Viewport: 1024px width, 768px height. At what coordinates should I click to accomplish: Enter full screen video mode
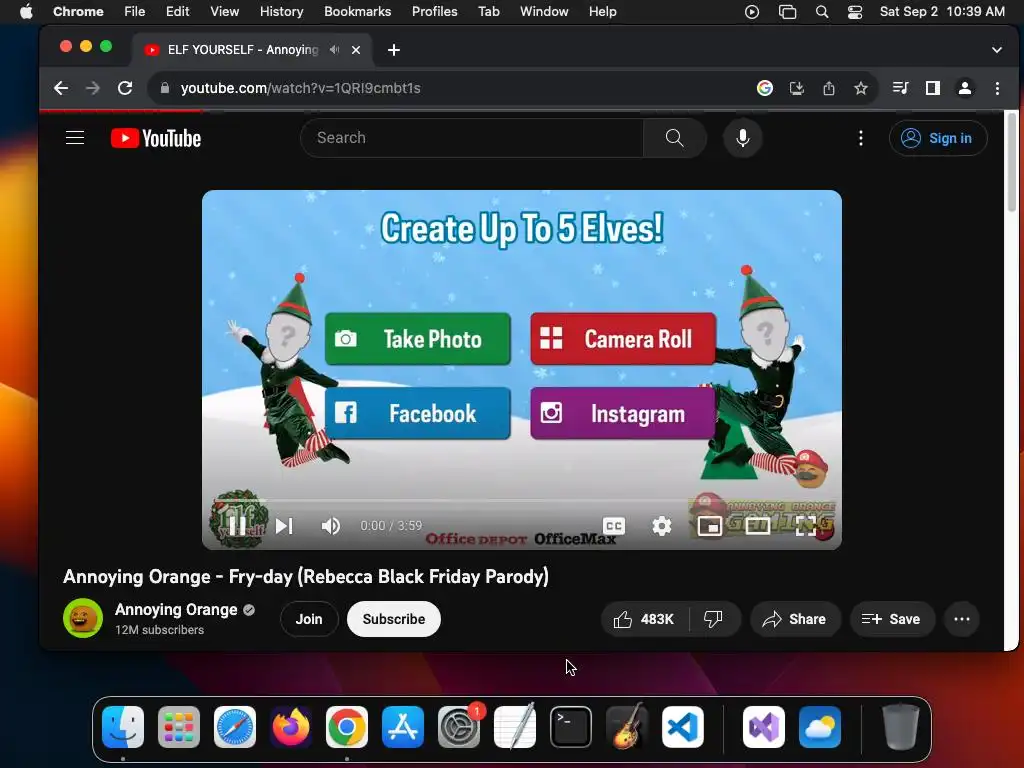tap(806, 526)
